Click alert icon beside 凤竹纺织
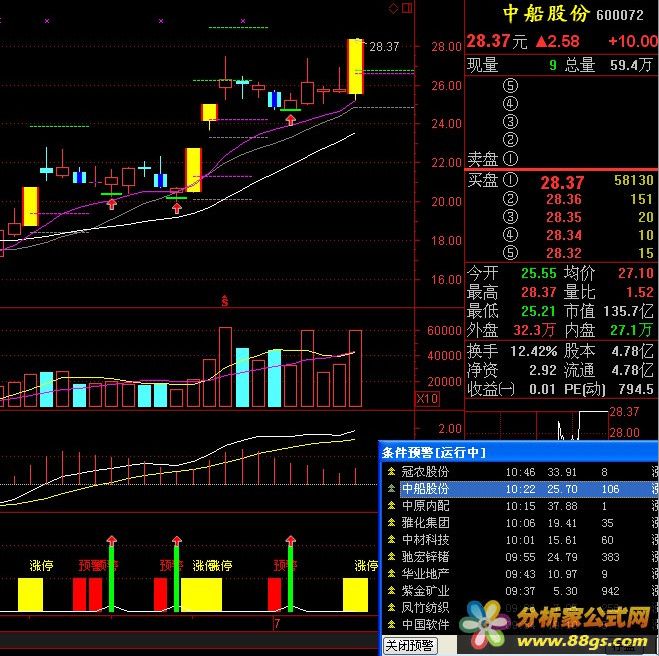 pos(391,608)
